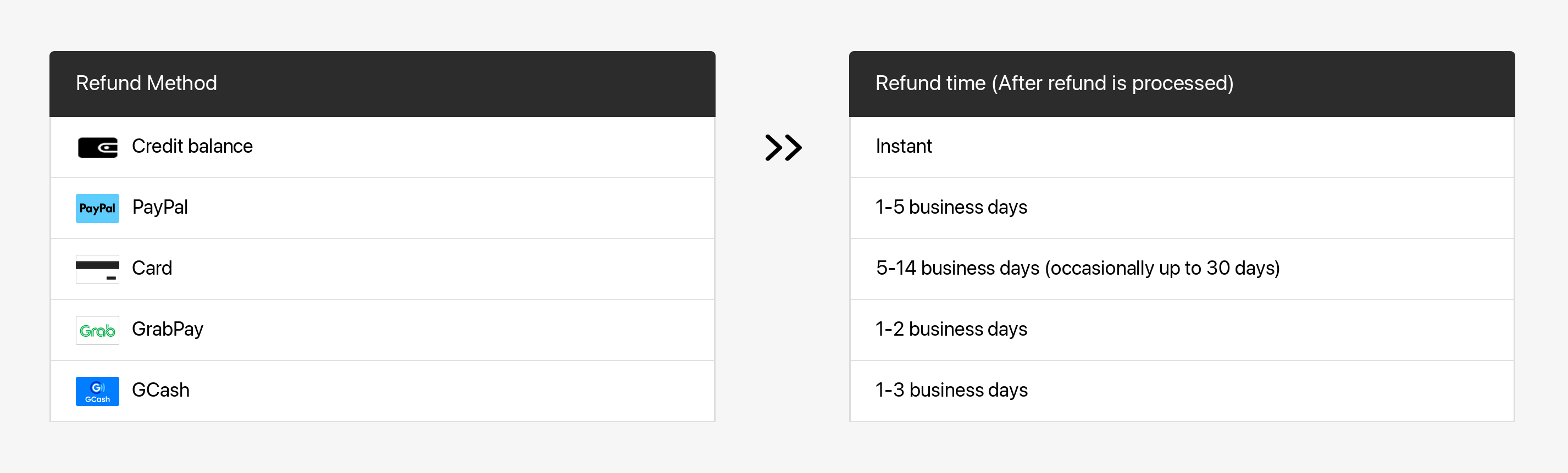
Task: Select the "1-5 business days" text
Action: [951, 208]
